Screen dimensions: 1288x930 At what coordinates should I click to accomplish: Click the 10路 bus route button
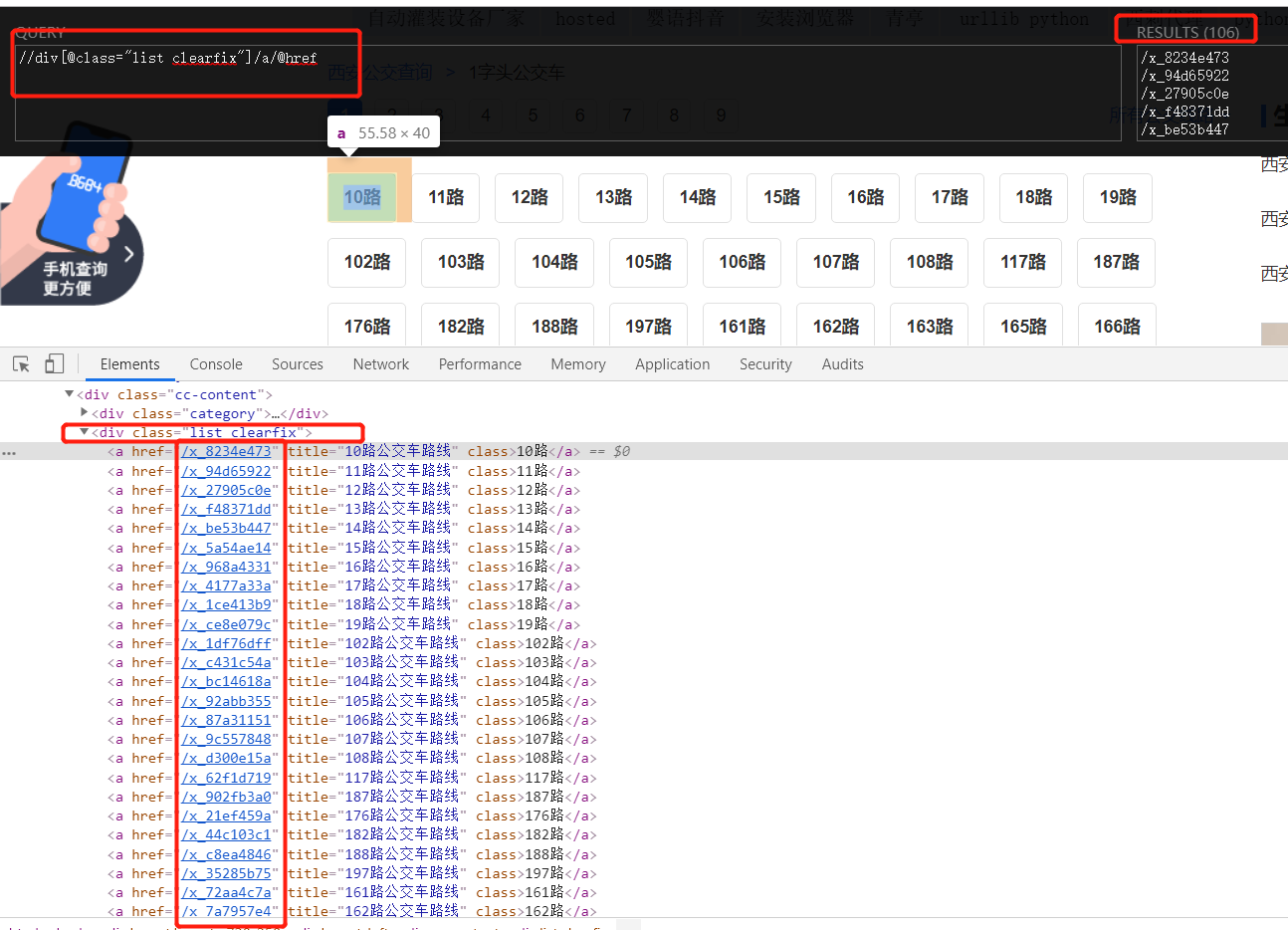(361, 197)
